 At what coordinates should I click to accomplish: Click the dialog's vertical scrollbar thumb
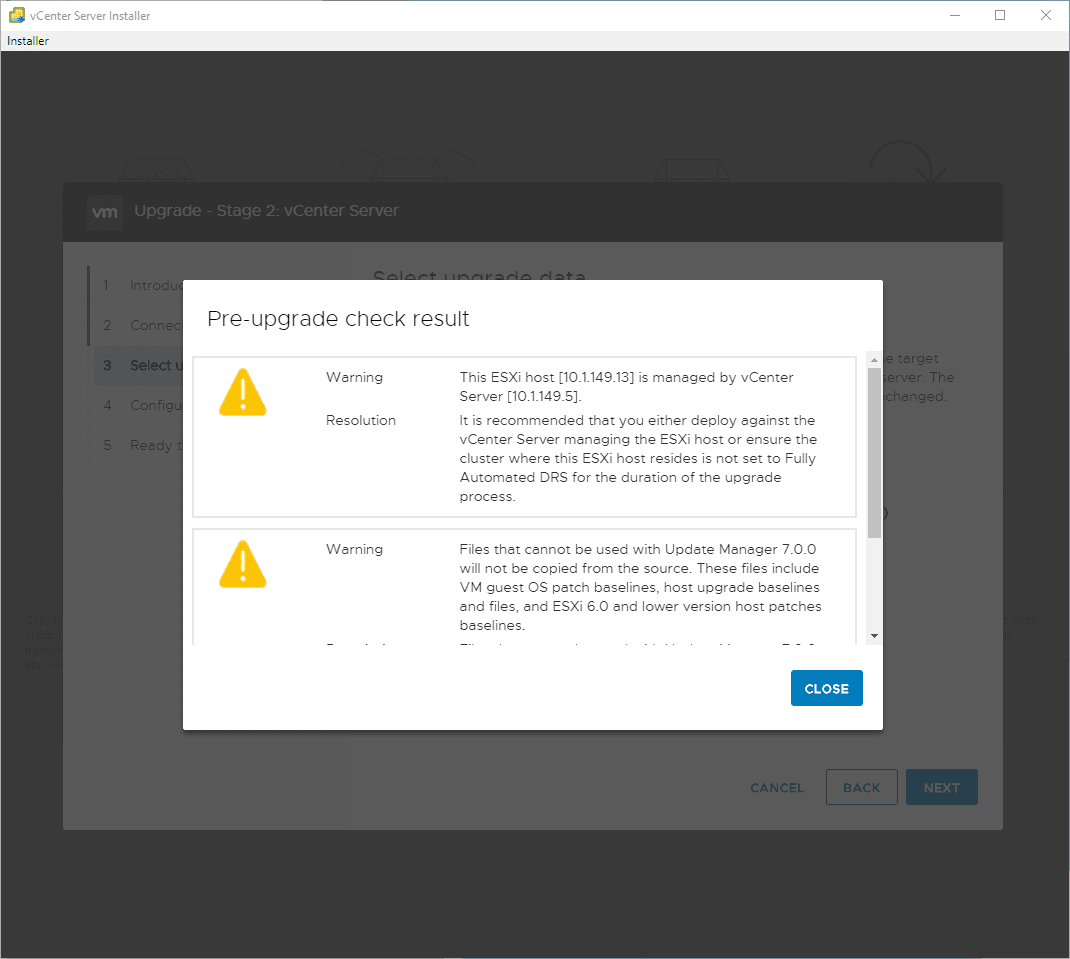pyautogui.click(x=874, y=453)
